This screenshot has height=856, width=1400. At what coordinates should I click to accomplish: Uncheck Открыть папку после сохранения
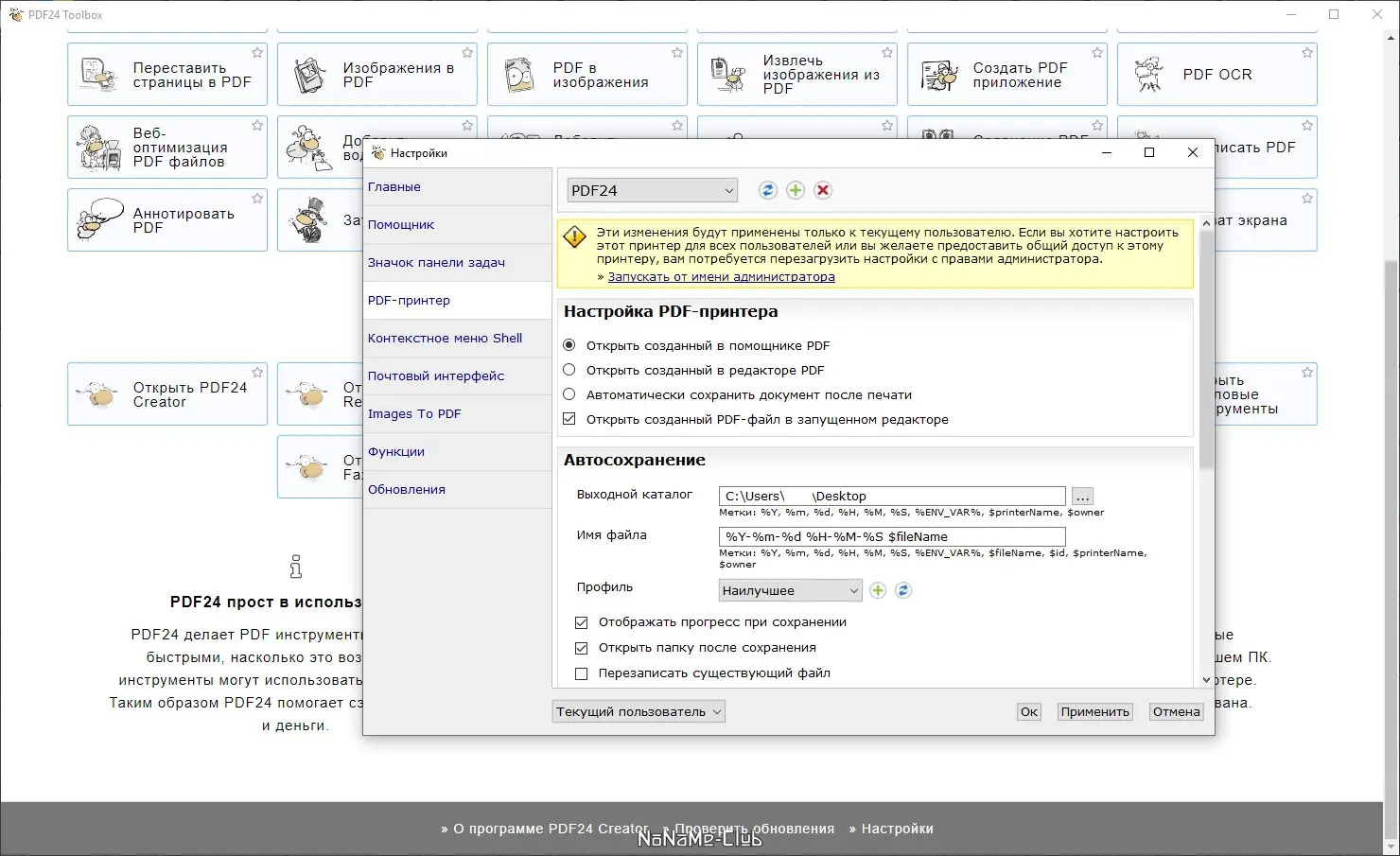582,648
